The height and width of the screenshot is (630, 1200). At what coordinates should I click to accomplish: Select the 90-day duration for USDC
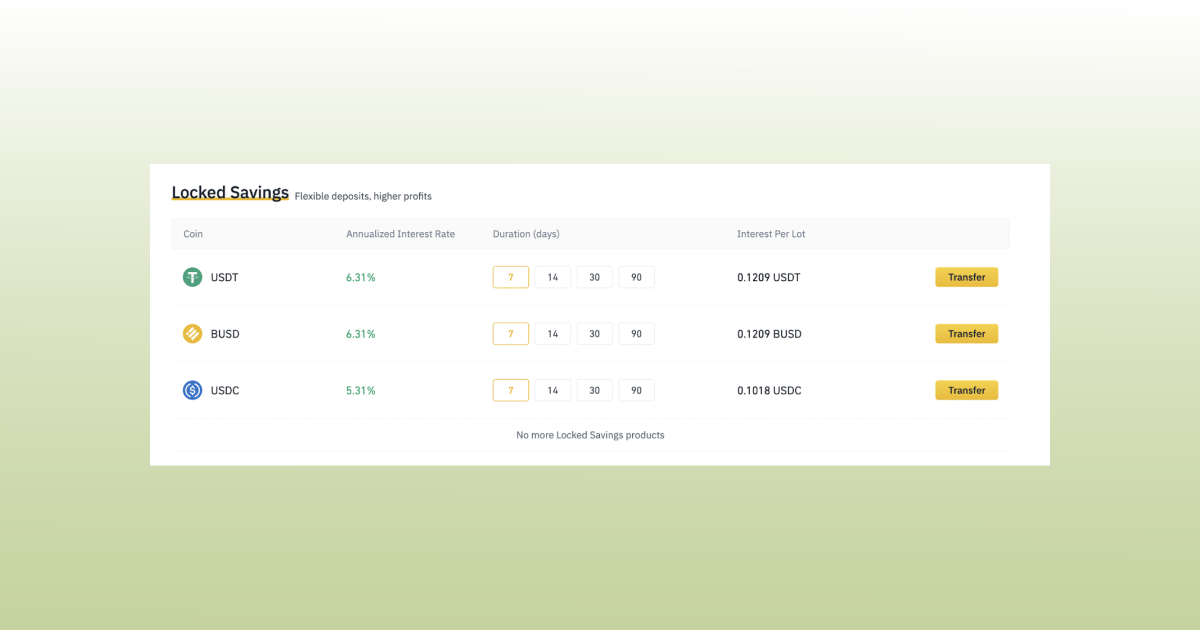[x=636, y=390]
